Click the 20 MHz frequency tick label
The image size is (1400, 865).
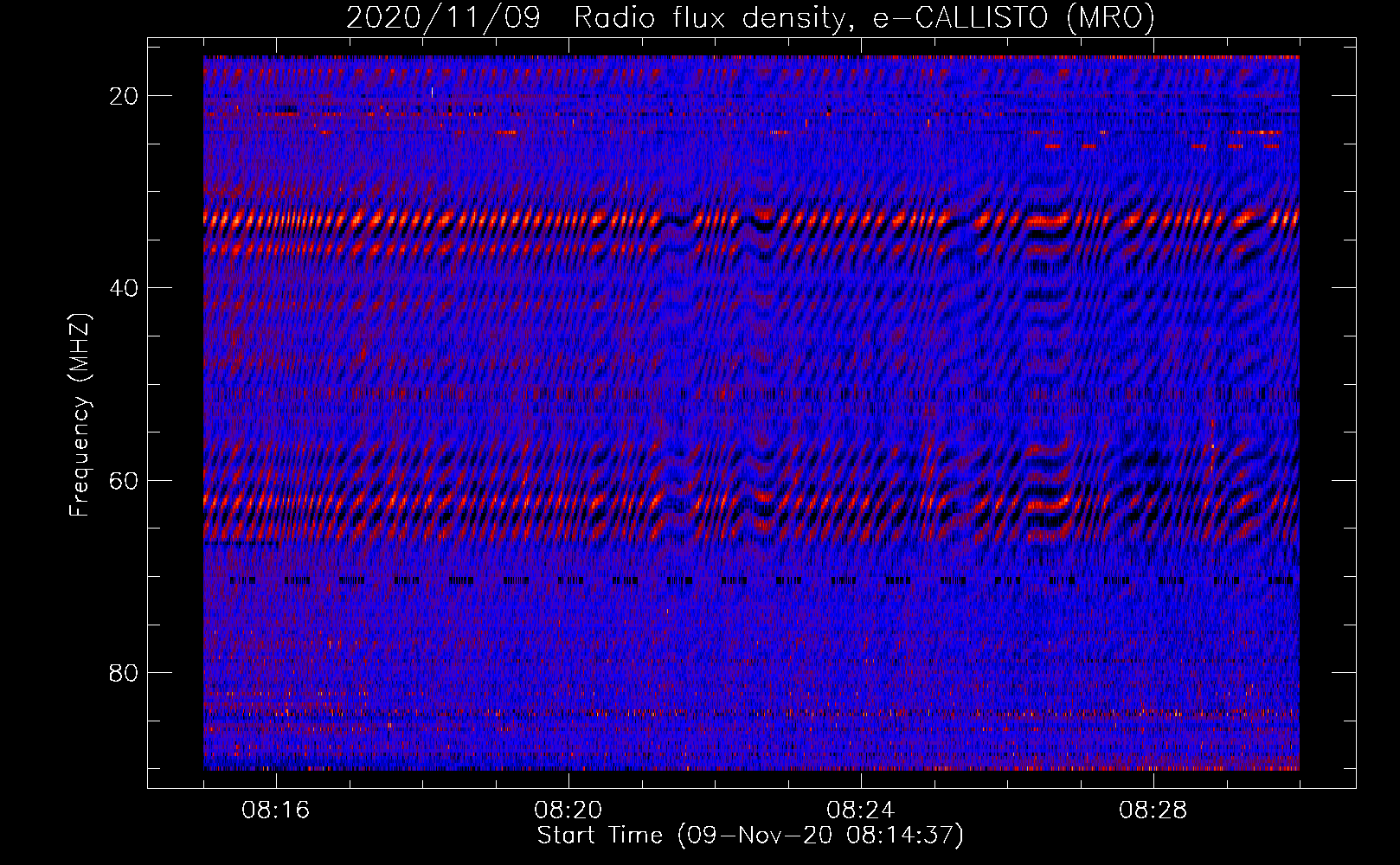coord(124,96)
